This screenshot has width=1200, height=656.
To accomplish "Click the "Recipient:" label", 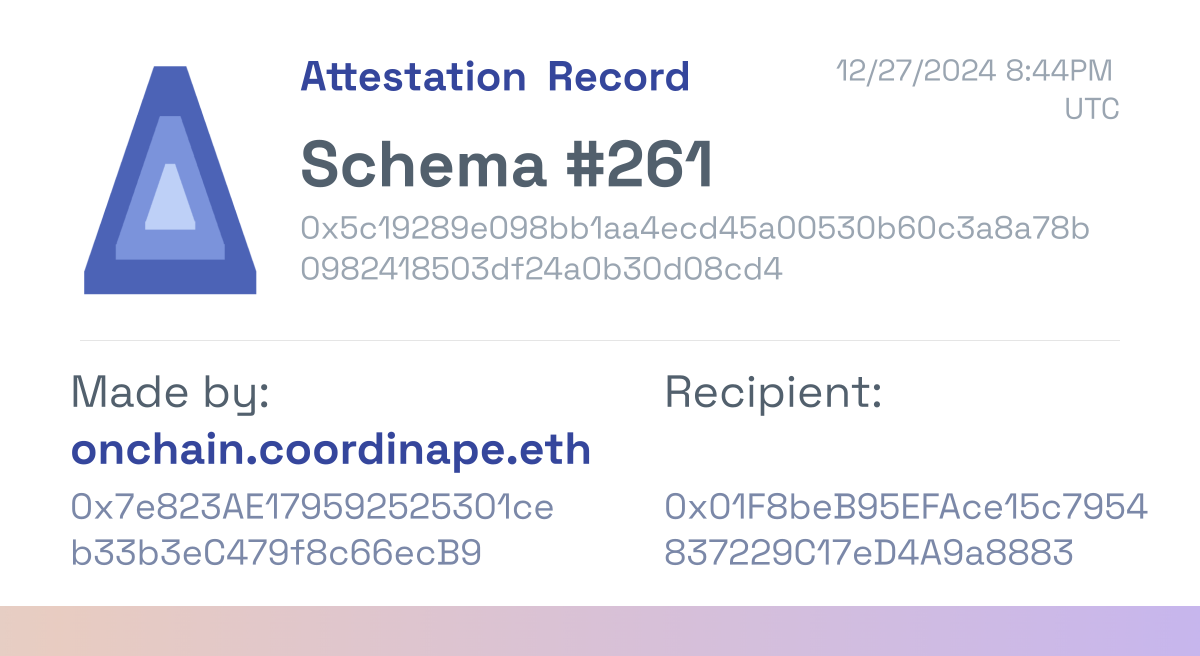I will (x=773, y=393).
